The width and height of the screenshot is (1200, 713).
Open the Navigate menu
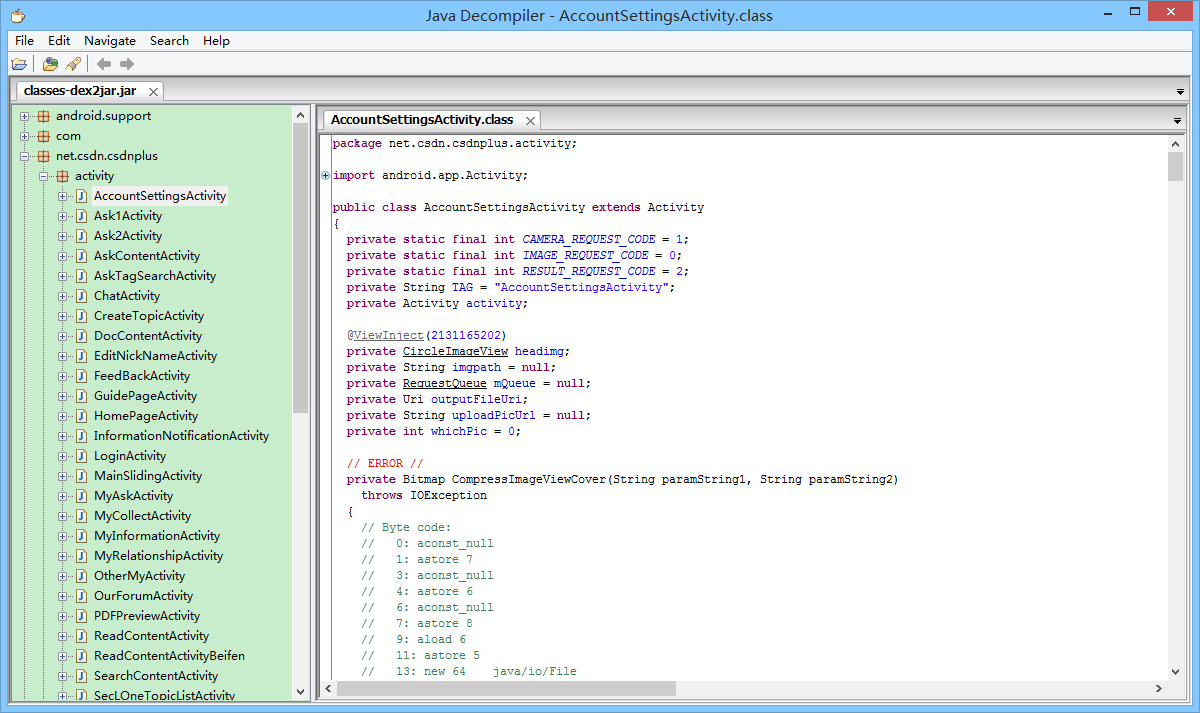(110, 41)
